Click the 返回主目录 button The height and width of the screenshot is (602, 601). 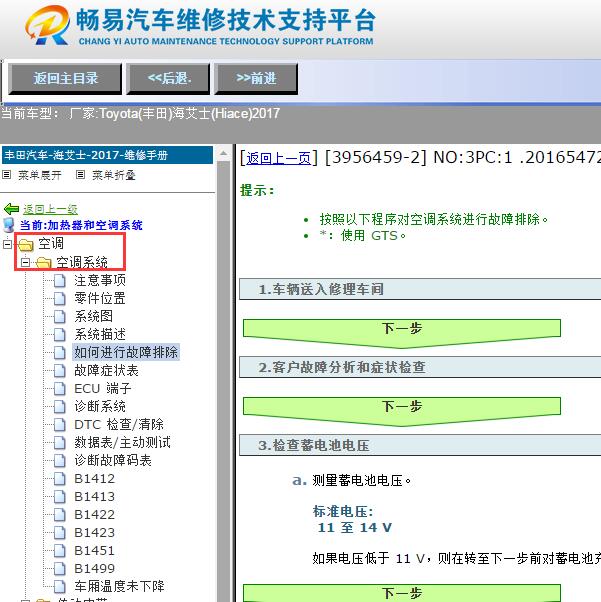pyautogui.click(x=65, y=79)
